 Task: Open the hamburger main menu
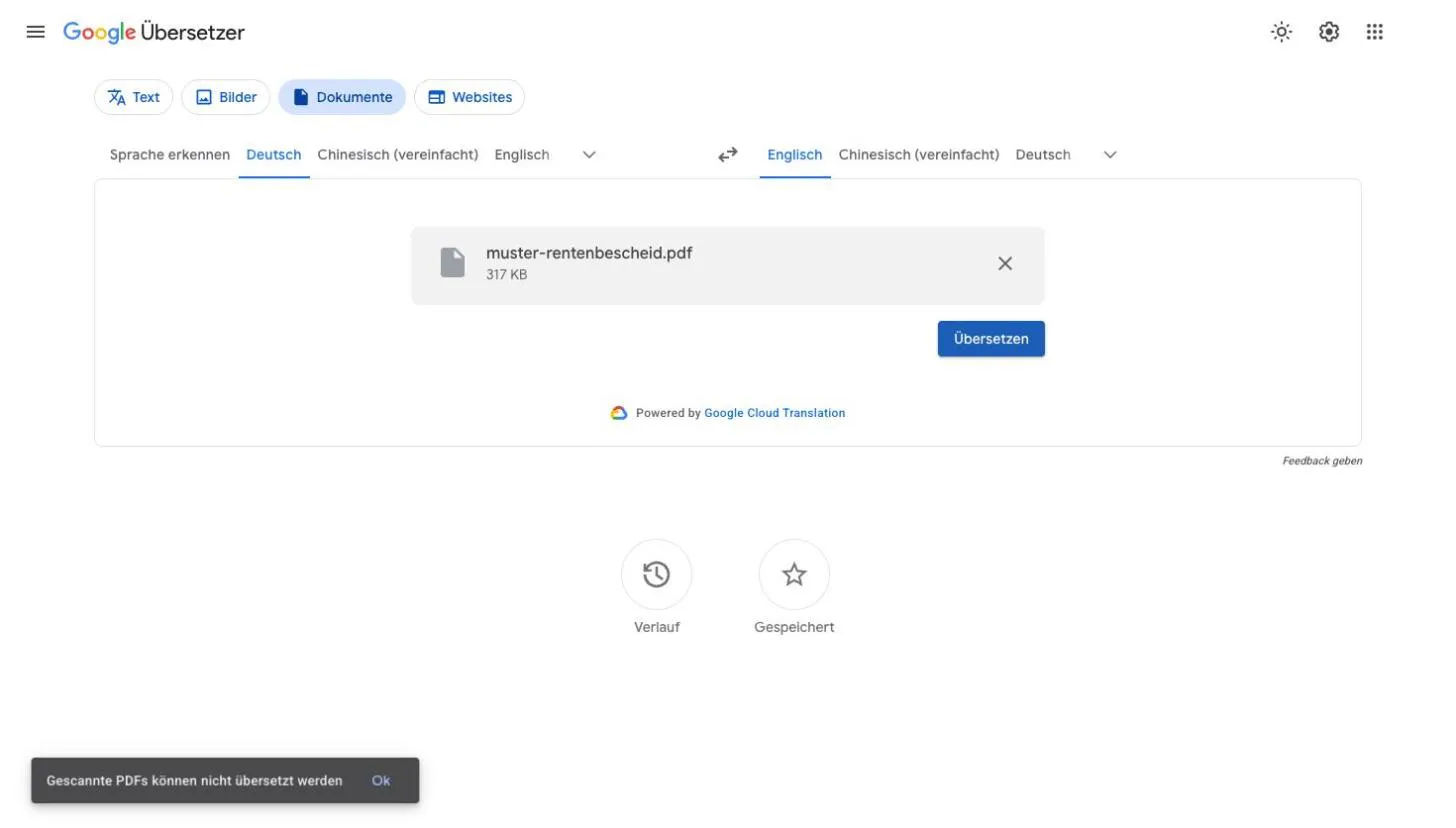36,32
